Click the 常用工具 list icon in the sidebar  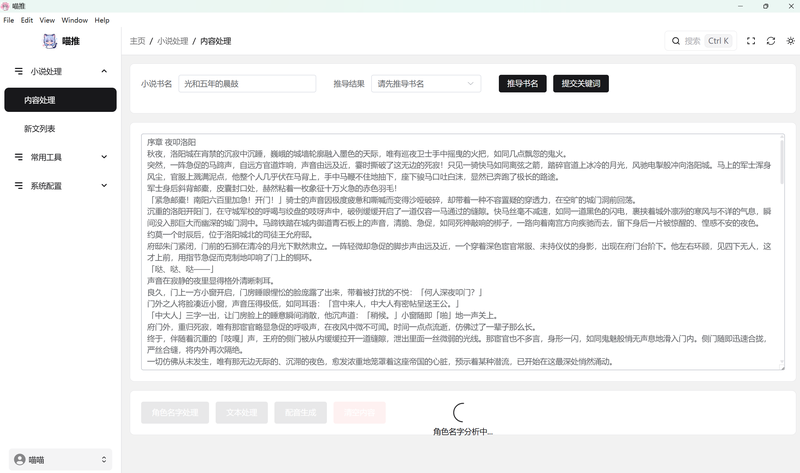(19, 157)
